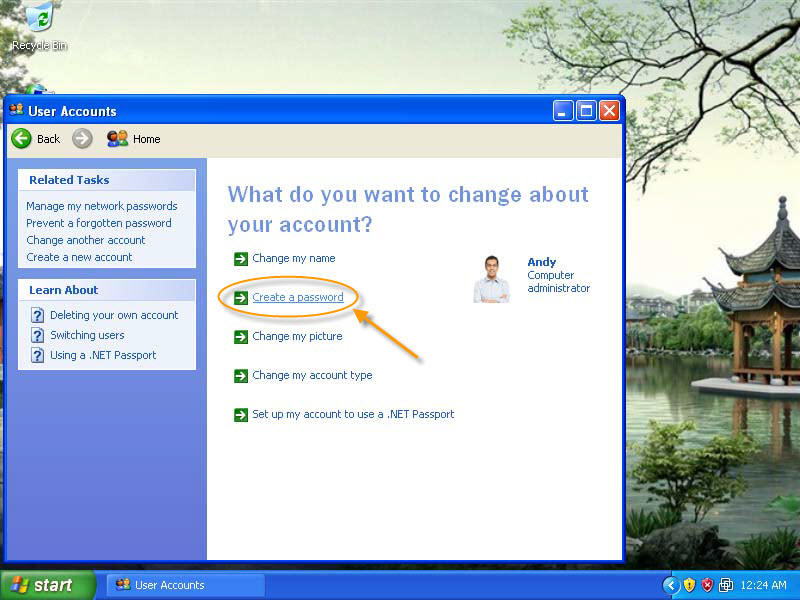This screenshot has width=800, height=600.
Task: Open Using a .NET Passport help topic
Action: (x=103, y=355)
